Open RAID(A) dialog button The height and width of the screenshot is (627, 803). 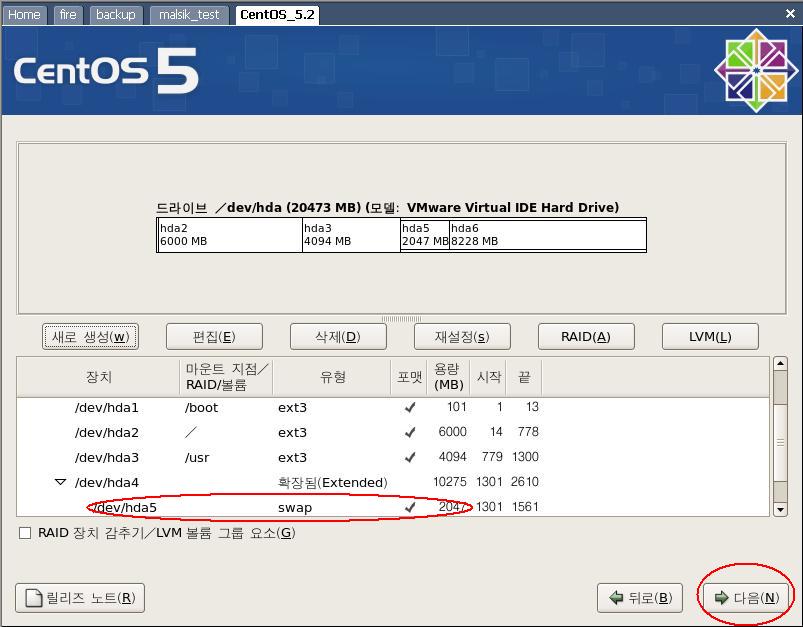pyautogui.click(x=586, y=337)
